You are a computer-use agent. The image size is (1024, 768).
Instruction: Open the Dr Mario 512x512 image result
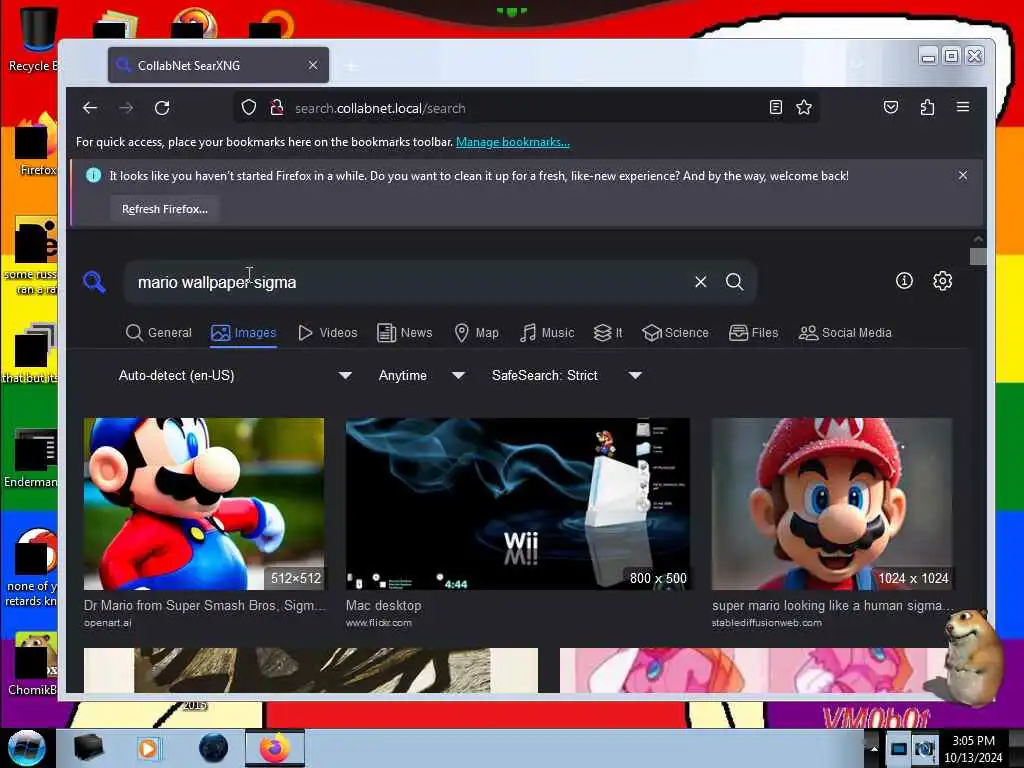click(x=204, y=504)
